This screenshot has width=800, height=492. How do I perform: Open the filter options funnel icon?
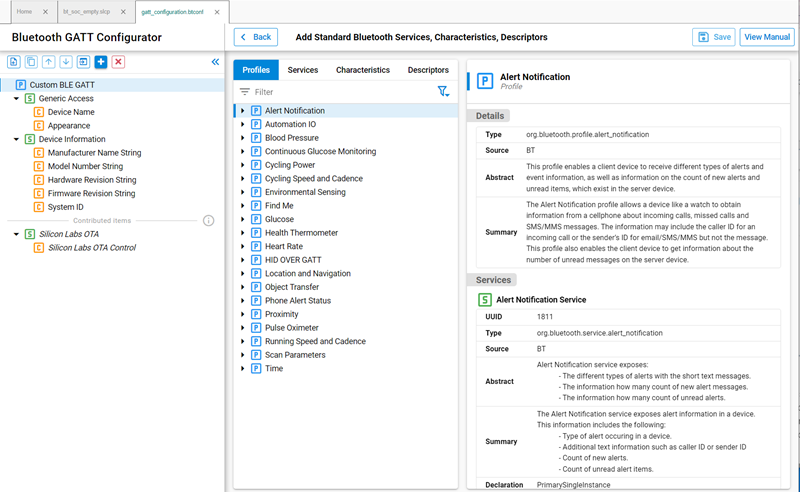point(443,91)
